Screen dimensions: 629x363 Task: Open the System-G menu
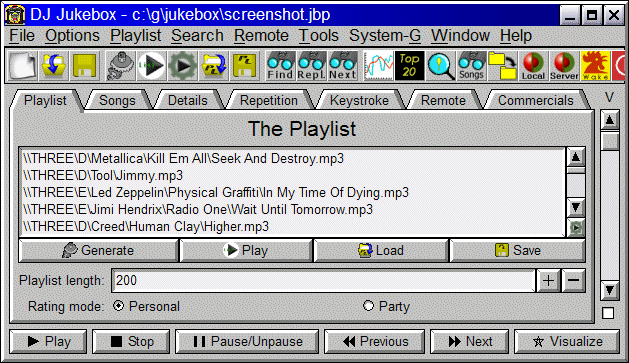click(385, 36)
